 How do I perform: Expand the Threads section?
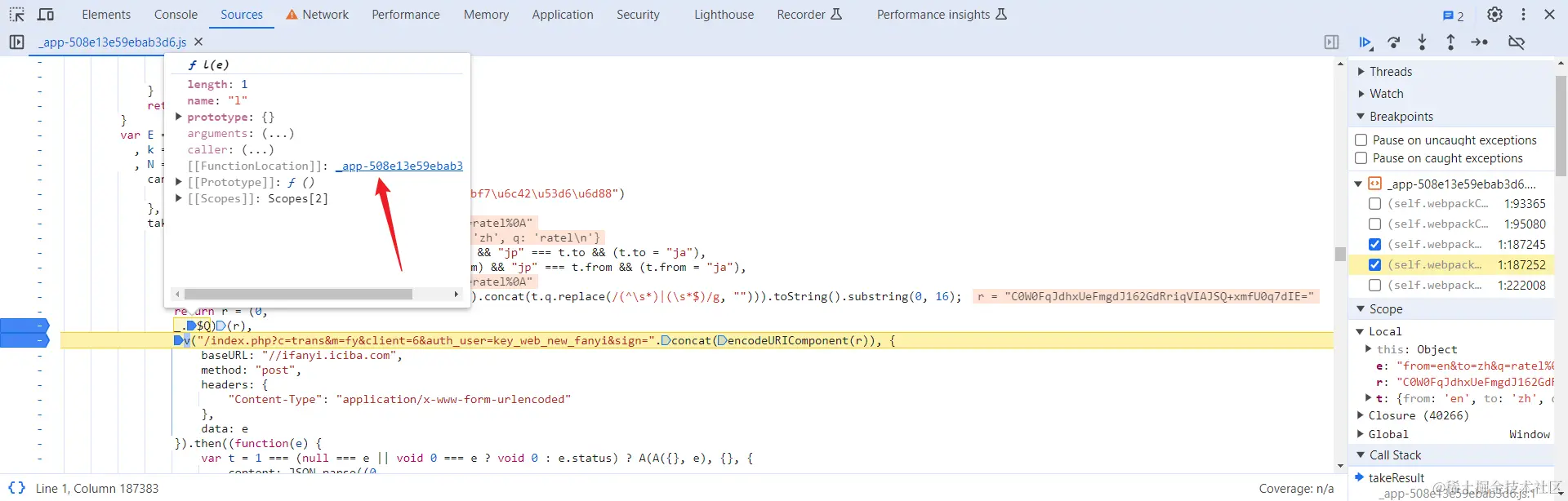(x=1361, y=72)
